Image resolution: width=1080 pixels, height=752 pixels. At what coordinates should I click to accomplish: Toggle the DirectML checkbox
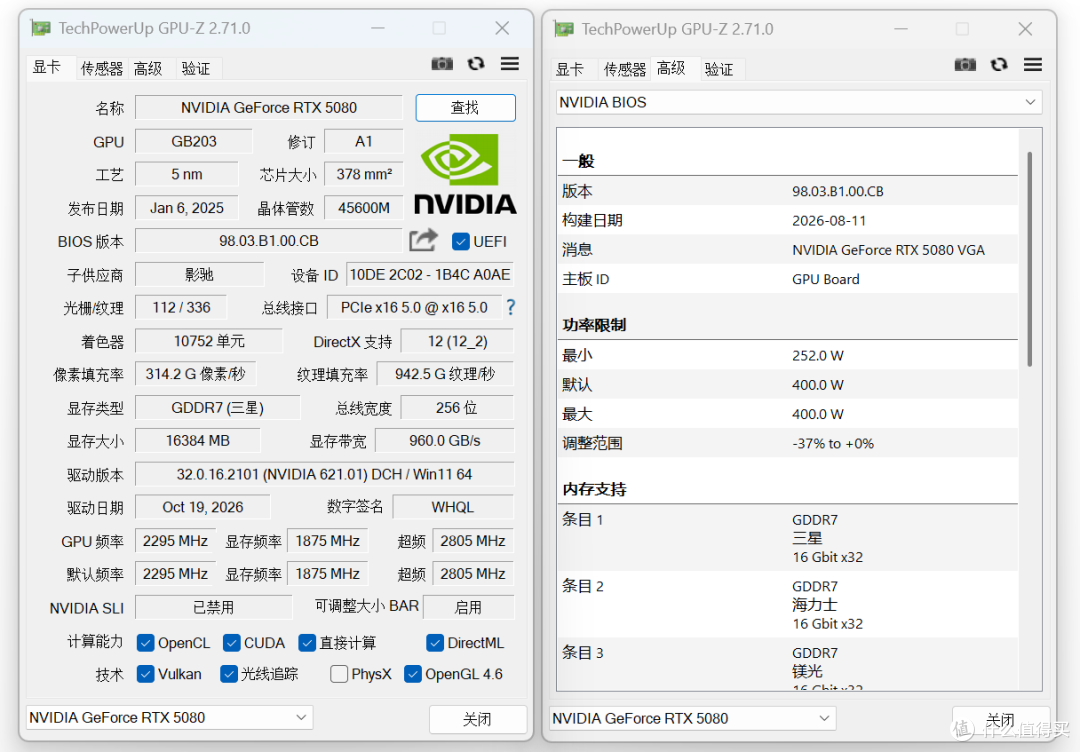click(435, 643)
